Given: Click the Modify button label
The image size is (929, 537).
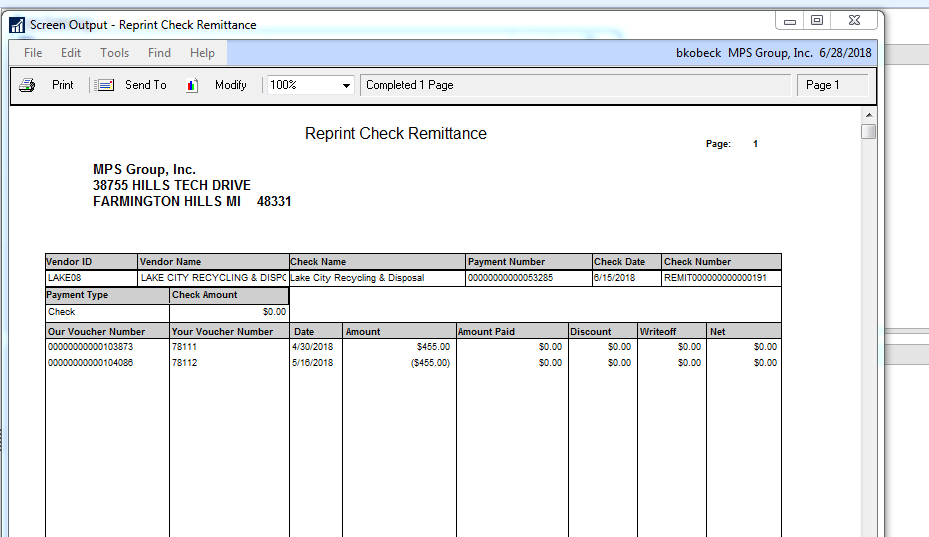Looking at the screenshot, I should [x=230, y=85].
